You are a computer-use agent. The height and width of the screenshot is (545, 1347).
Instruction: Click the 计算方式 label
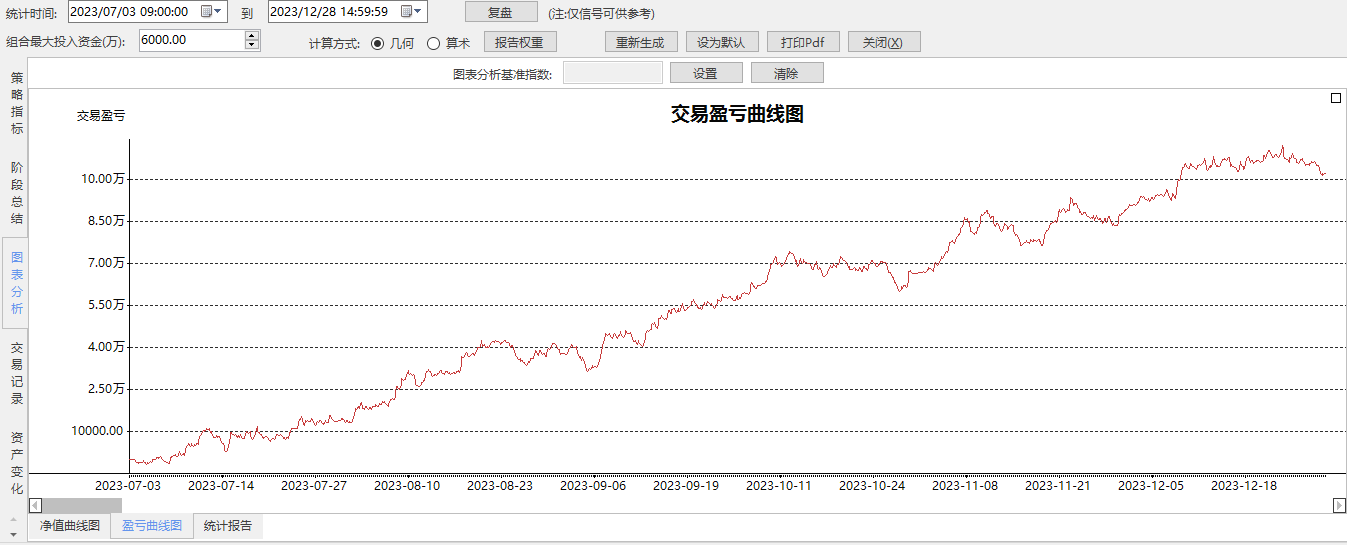pos(335,44)
